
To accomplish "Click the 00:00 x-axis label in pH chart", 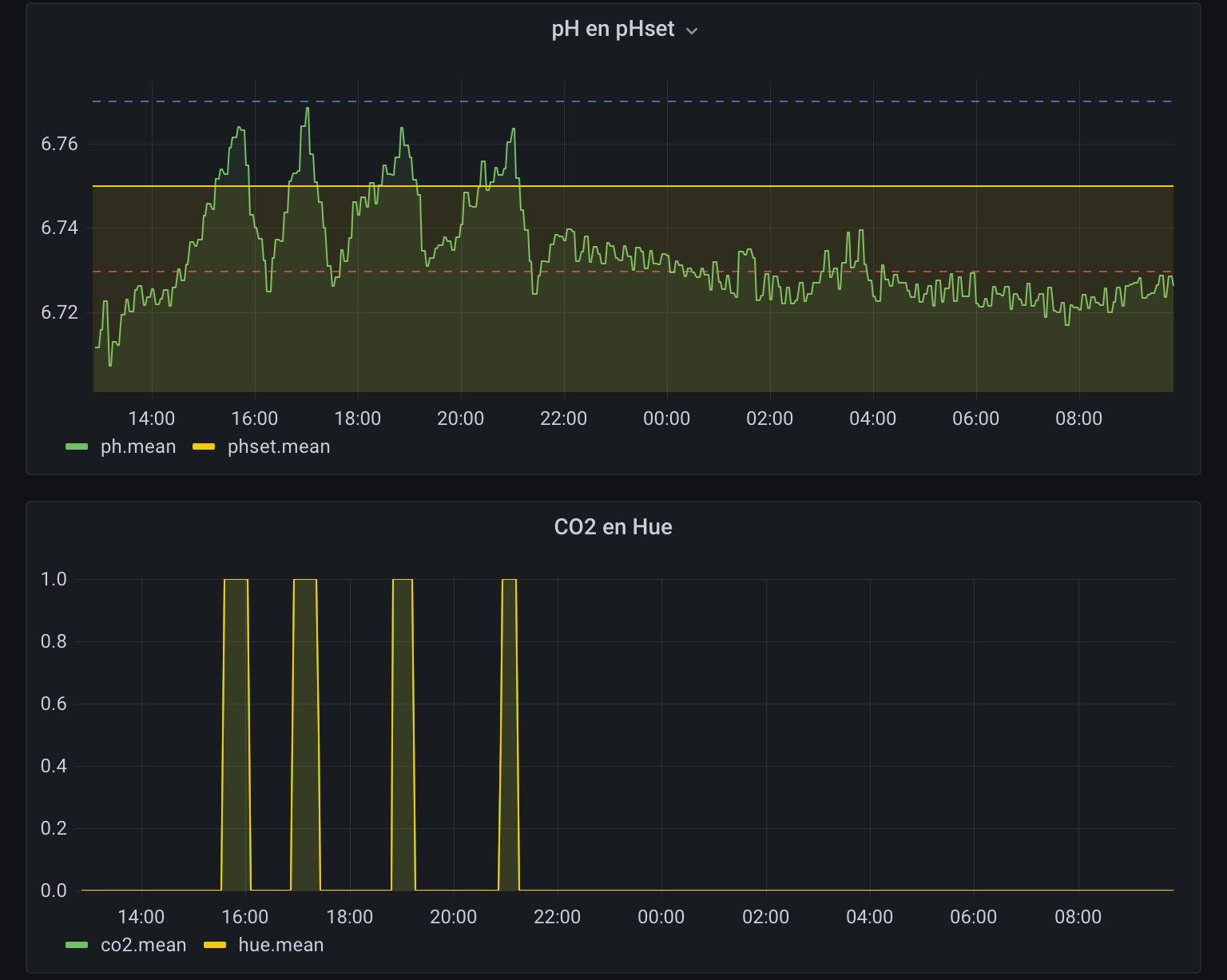I will [x=666, y=419].
